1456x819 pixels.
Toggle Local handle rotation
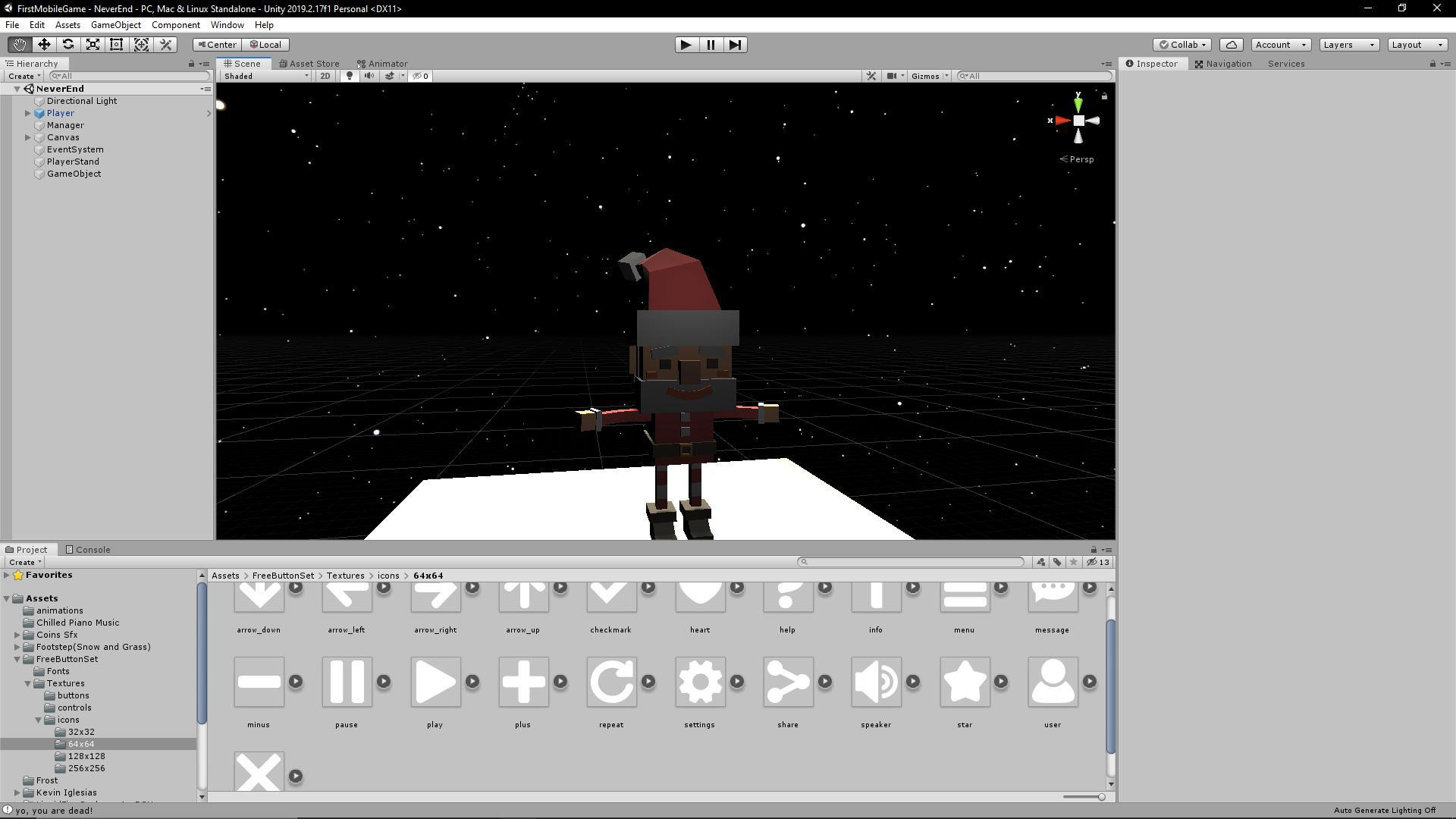point(266,45)
